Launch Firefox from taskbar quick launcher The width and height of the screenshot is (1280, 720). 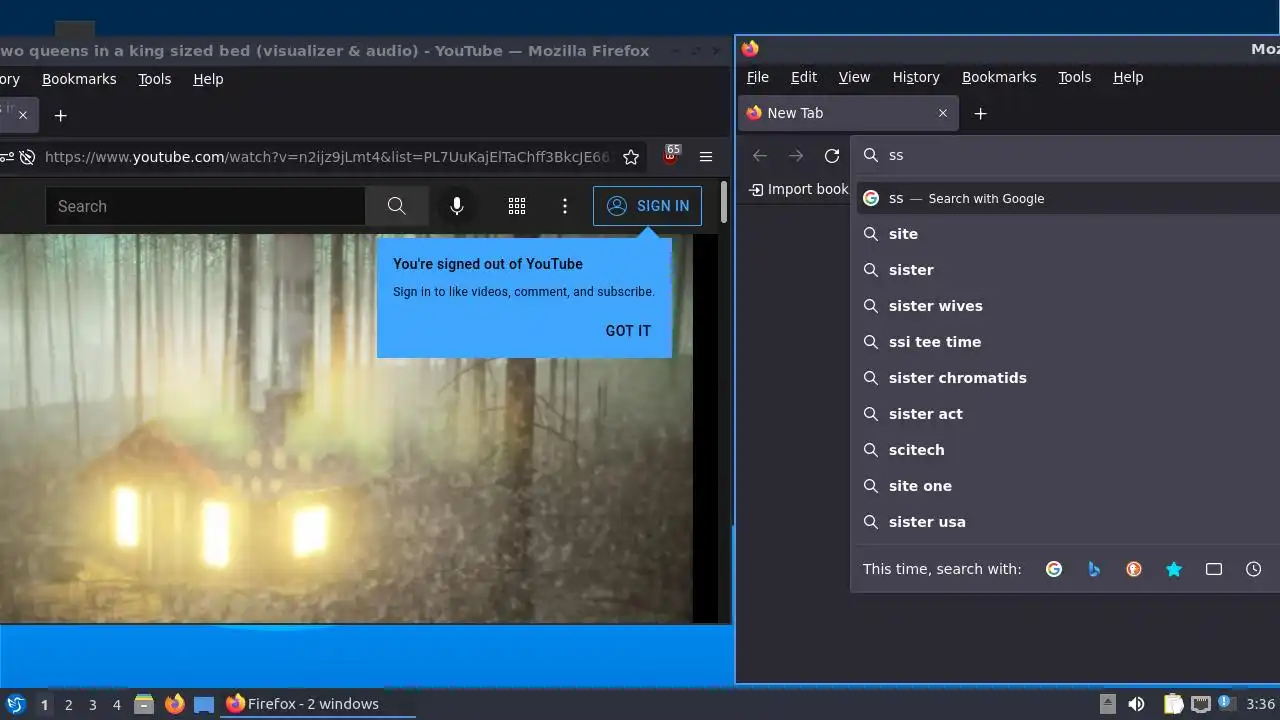[174, 704]
